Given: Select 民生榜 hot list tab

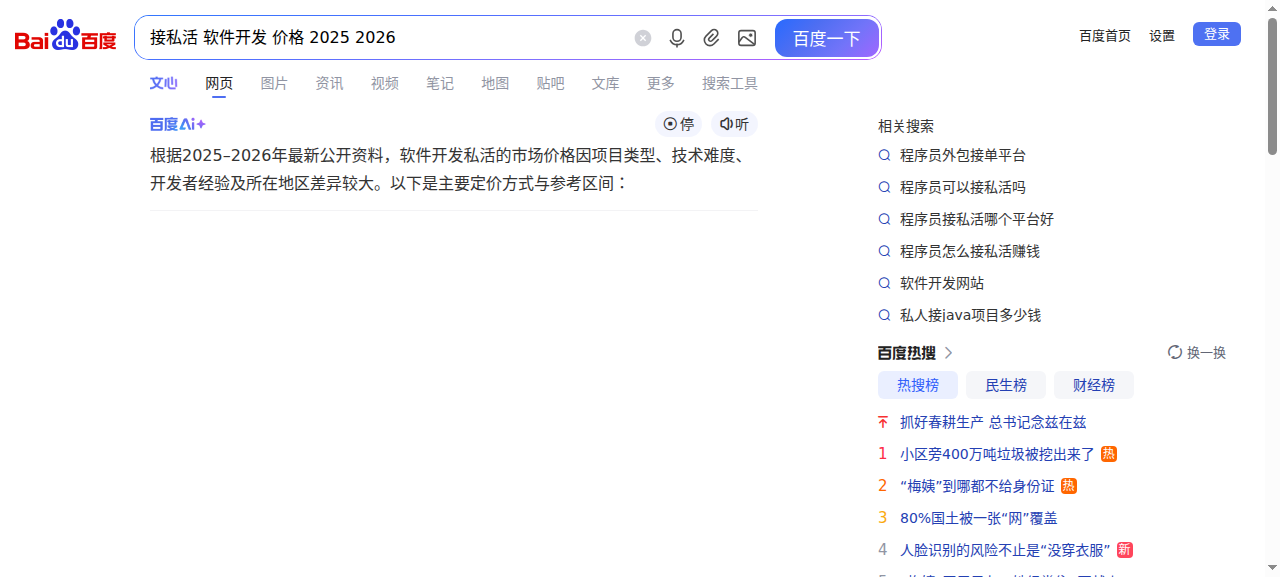Looking at the screenshot, I should click(1006, 385).
